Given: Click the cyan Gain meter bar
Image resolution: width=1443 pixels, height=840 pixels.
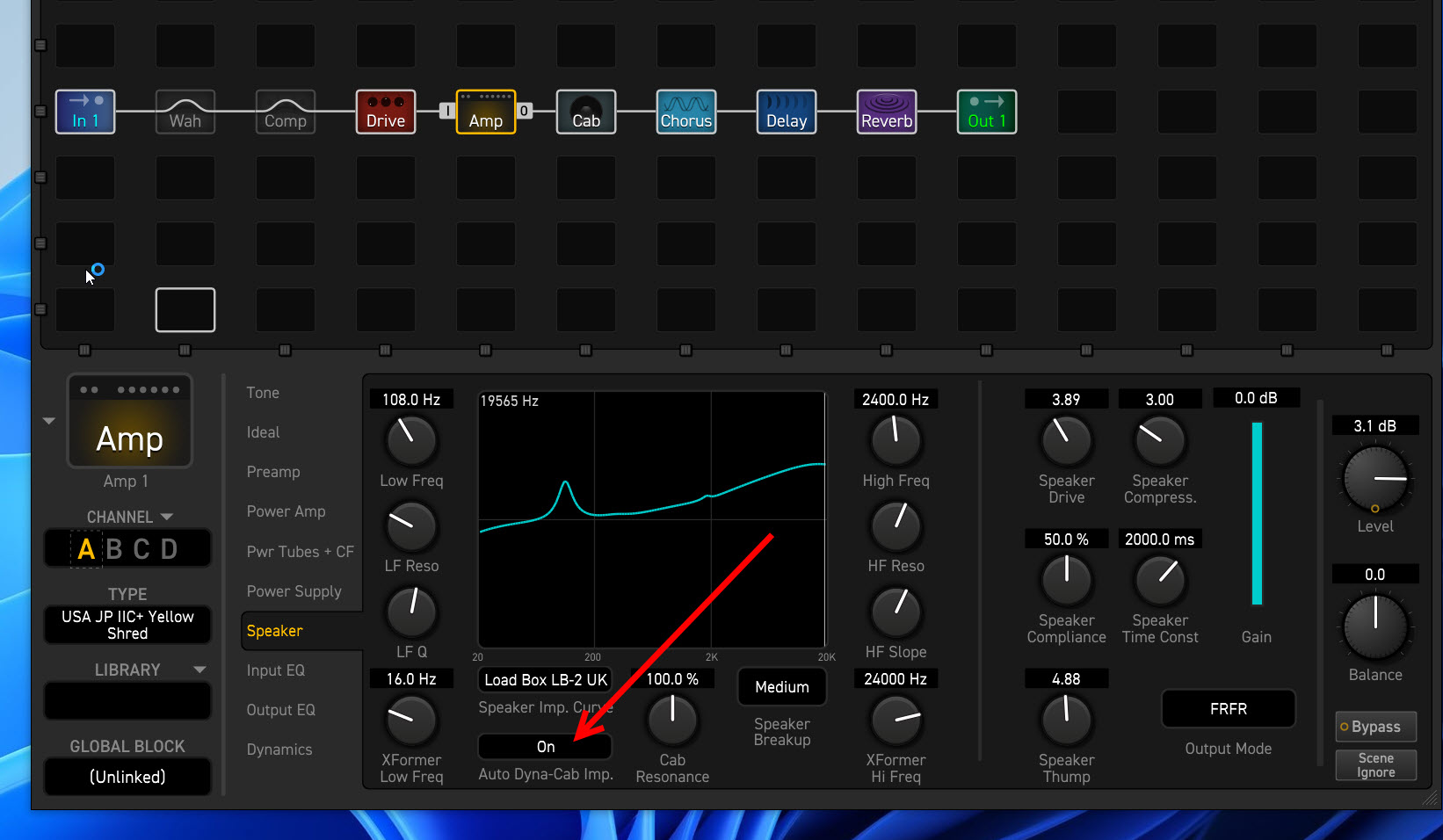Looking at the screenshot, I should pos(1257,514).
